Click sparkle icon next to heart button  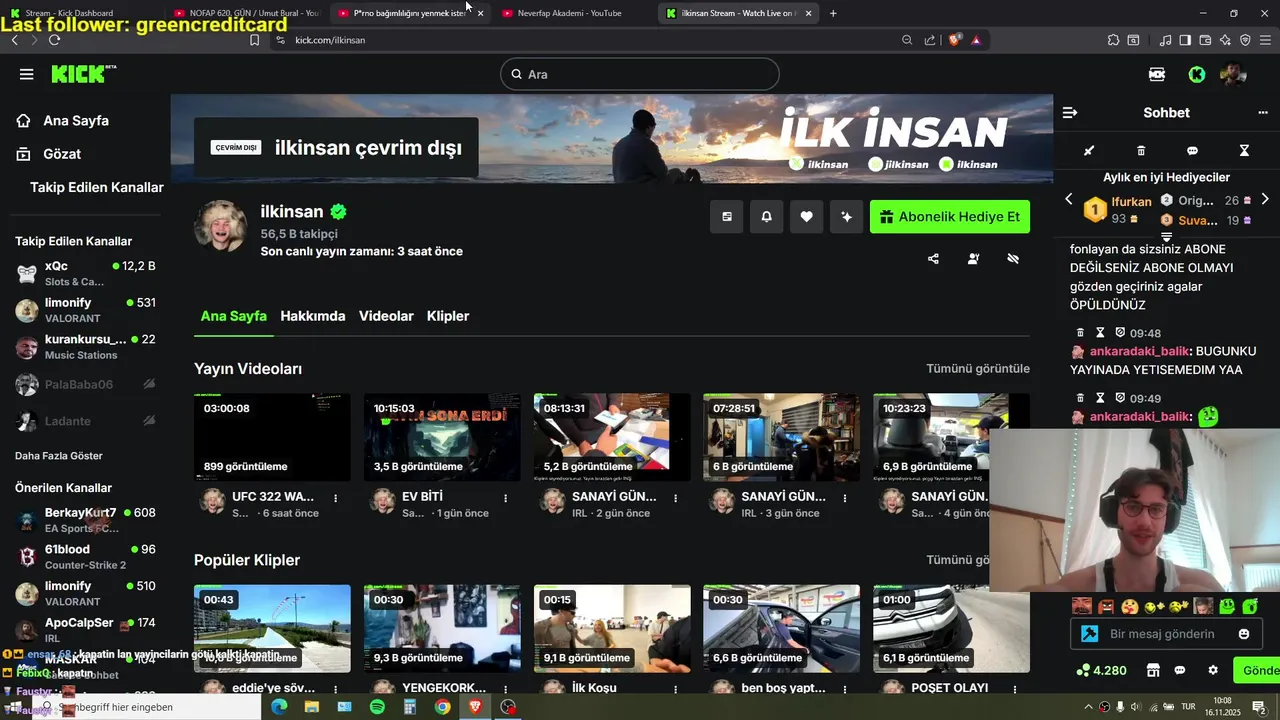point(846,217)
